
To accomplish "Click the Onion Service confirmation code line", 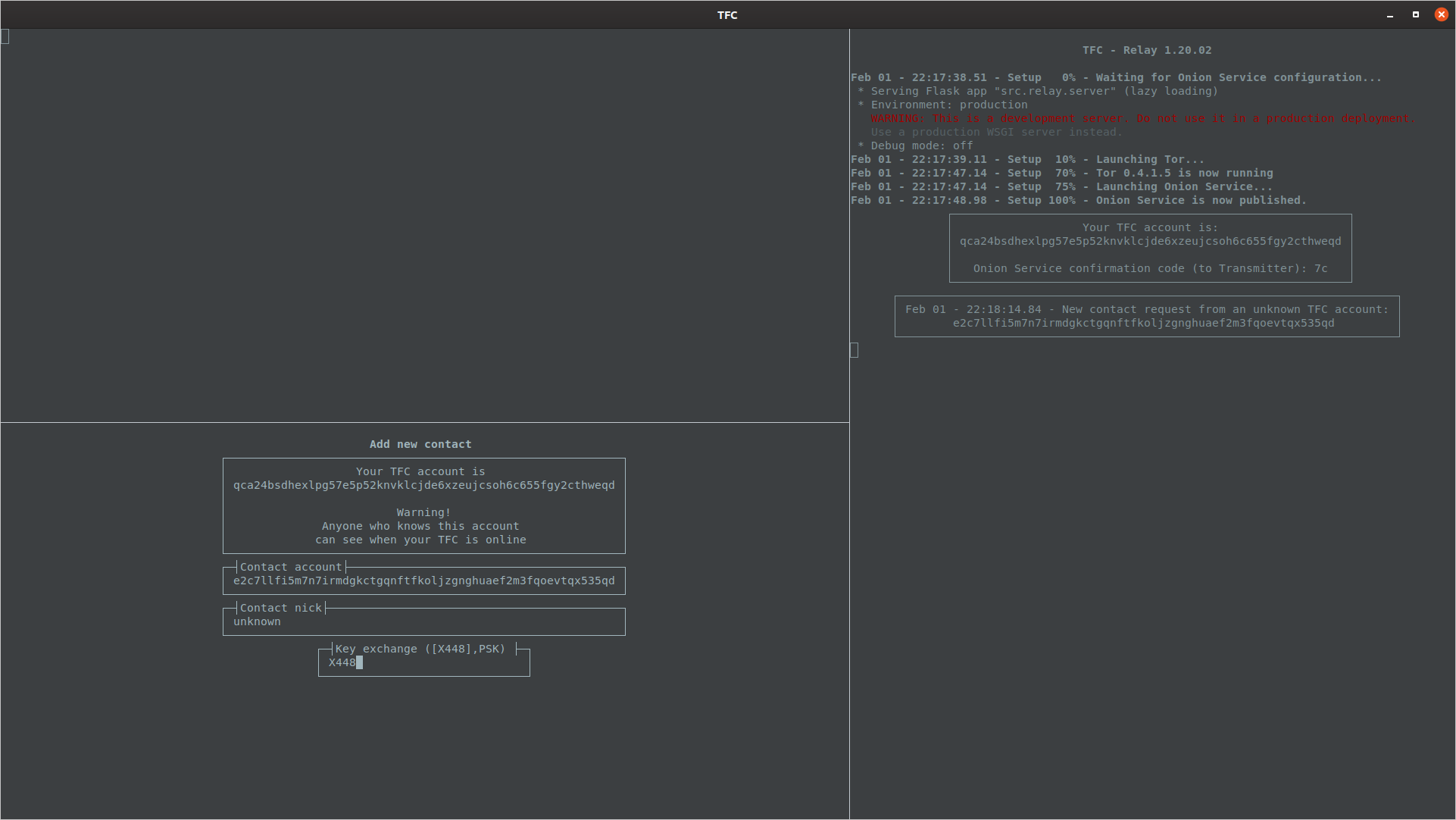I will coord(1150,268).
